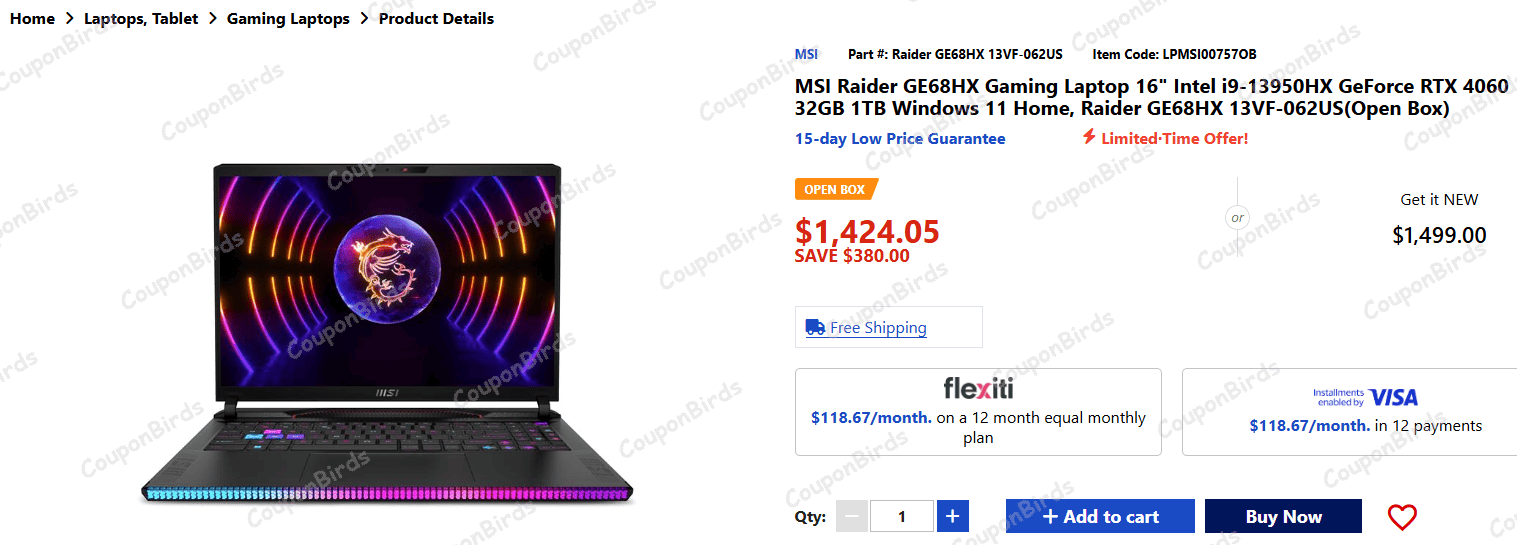Increase quantity with the plus button
The width and height of the screenshot is (1517, 545).
click(x=952, y=516)
